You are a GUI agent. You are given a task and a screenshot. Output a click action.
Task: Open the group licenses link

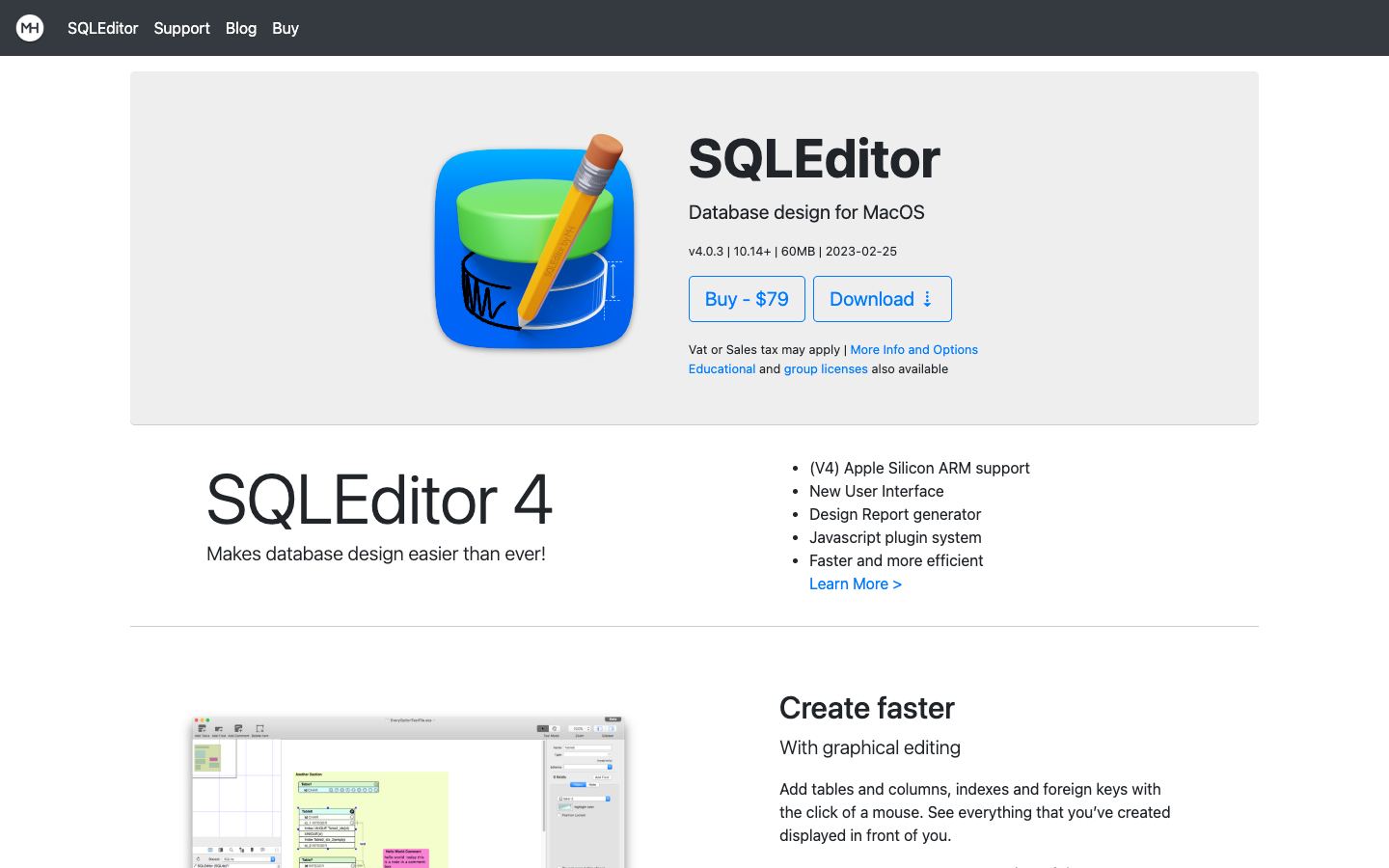point(826,368)
